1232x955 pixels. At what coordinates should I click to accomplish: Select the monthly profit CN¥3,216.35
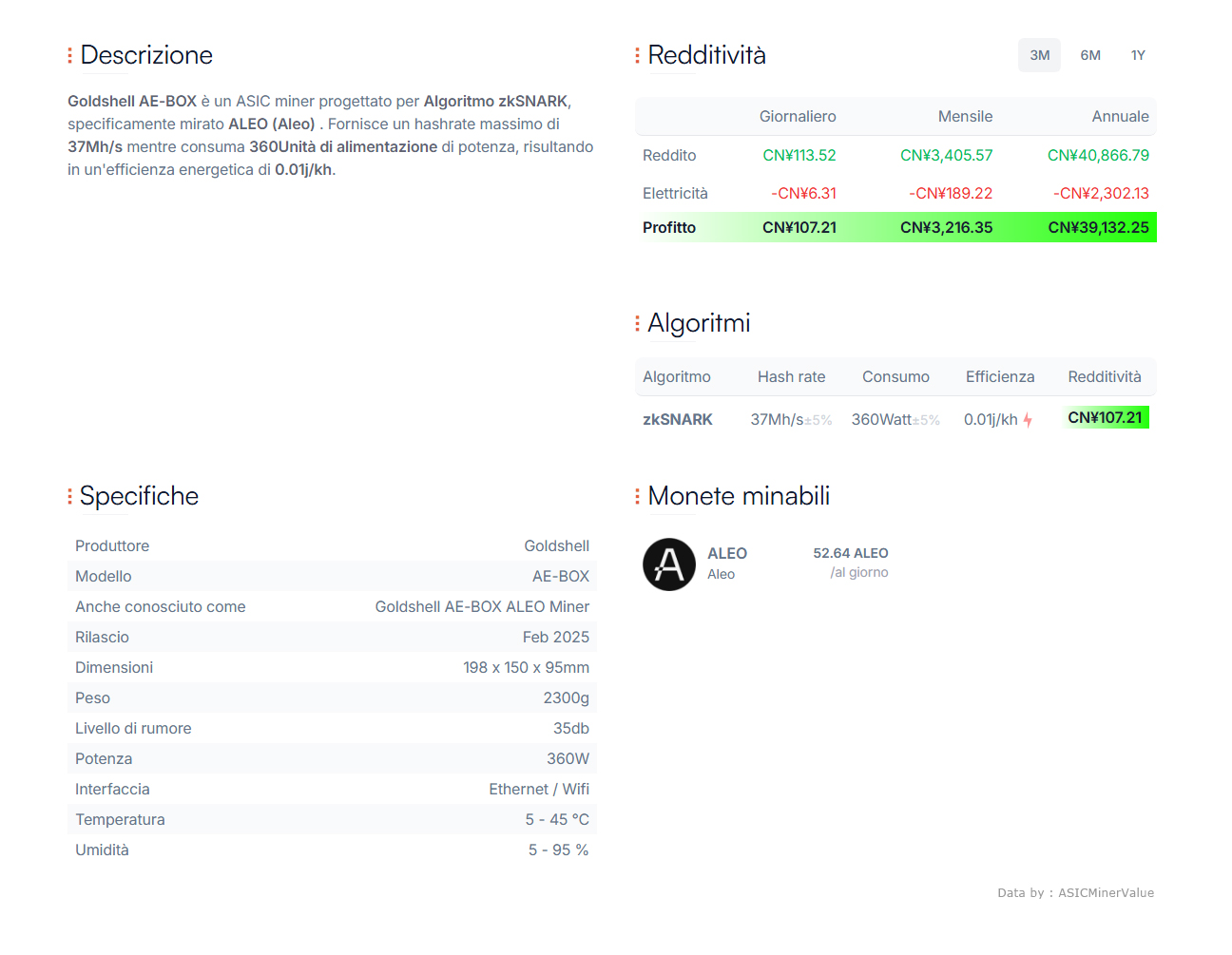point(946,227)
